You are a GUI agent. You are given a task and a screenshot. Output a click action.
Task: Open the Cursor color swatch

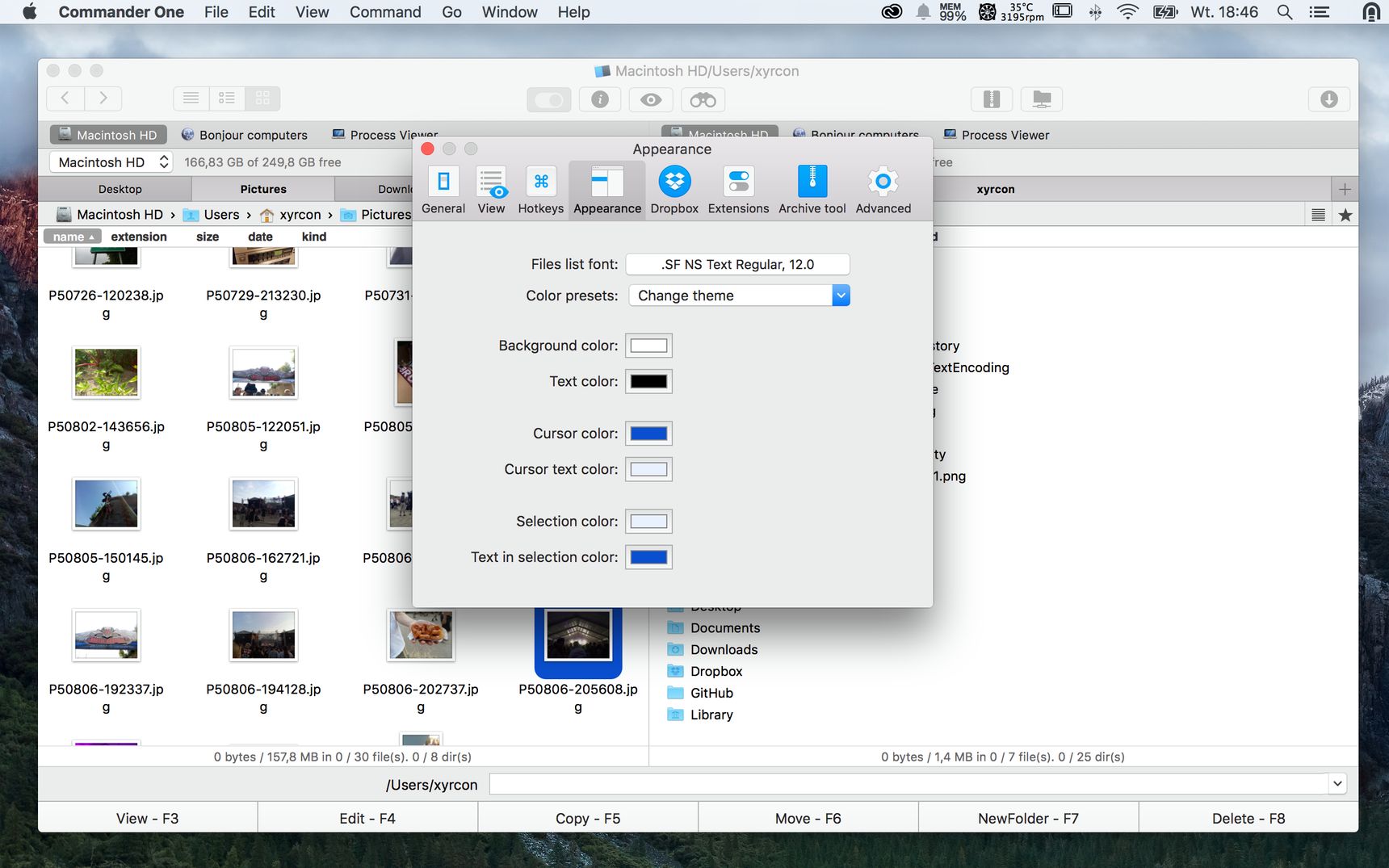coord(648,434)
